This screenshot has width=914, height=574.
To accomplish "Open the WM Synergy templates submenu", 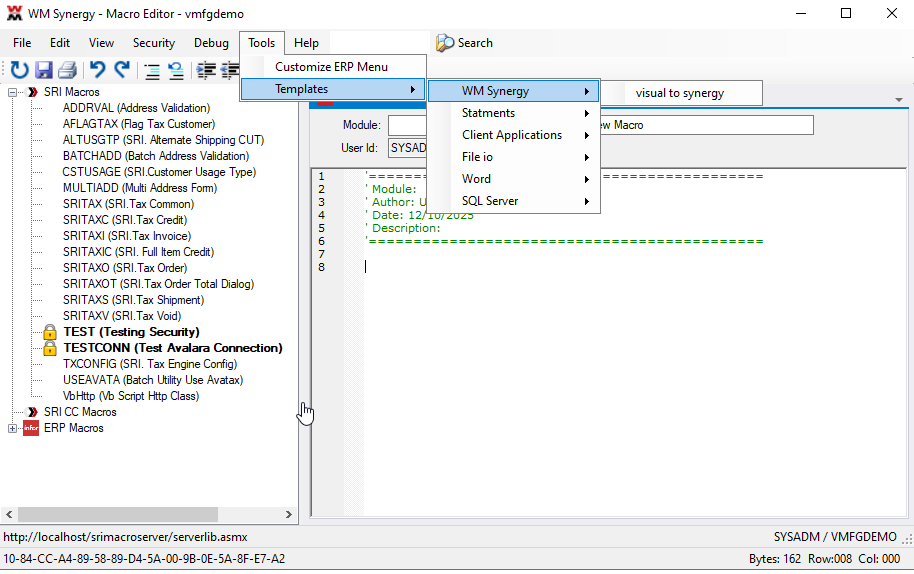I will [x=513, y=91].
